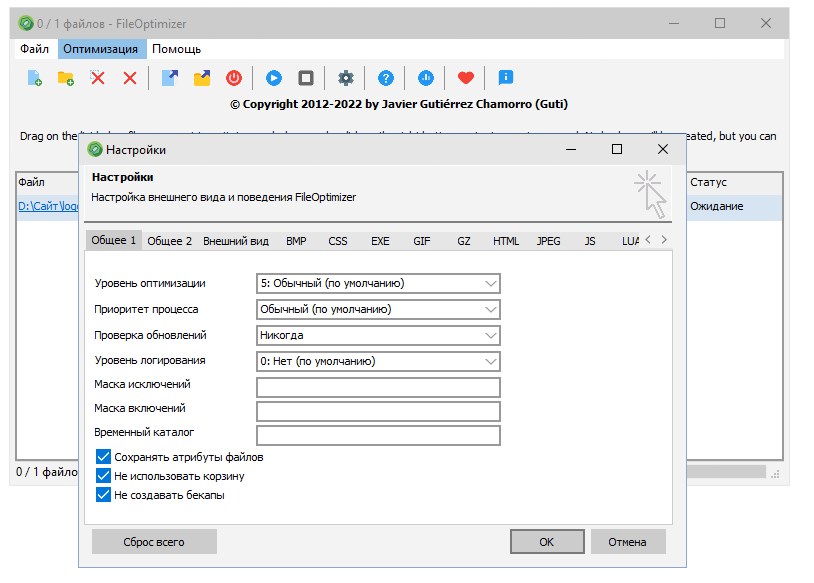Viewport: 814px width, 583px height.
Task: Disable 'Не создавать бекапы' checkbox
Action: (103, 495)
